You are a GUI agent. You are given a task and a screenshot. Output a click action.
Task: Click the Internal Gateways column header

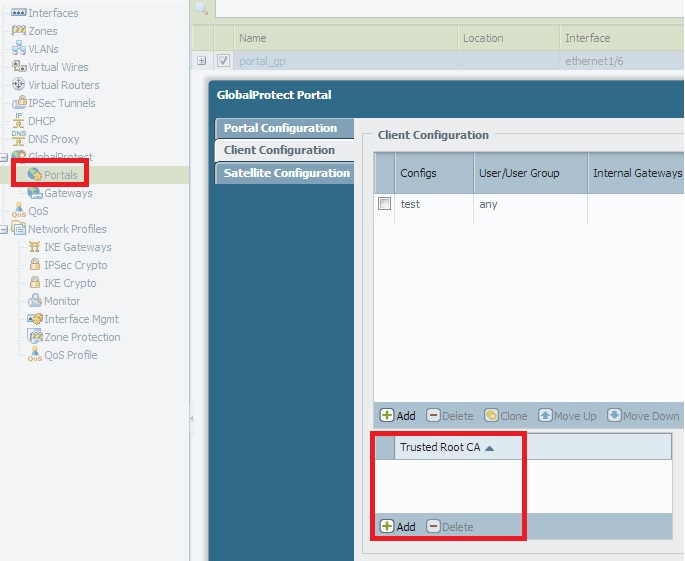coord(636,173)
